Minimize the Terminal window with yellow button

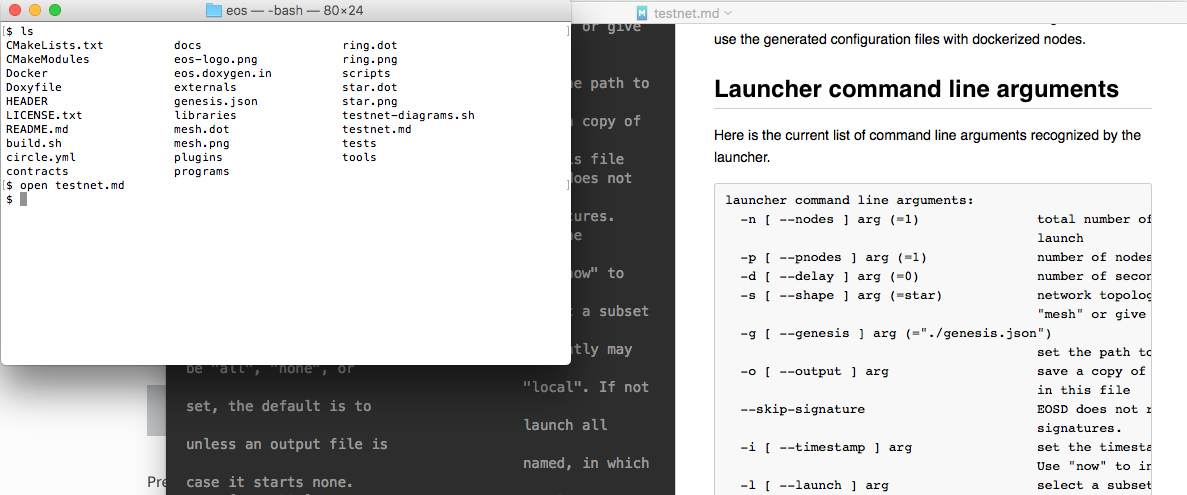pyautogui.click(x=34, y=11)
